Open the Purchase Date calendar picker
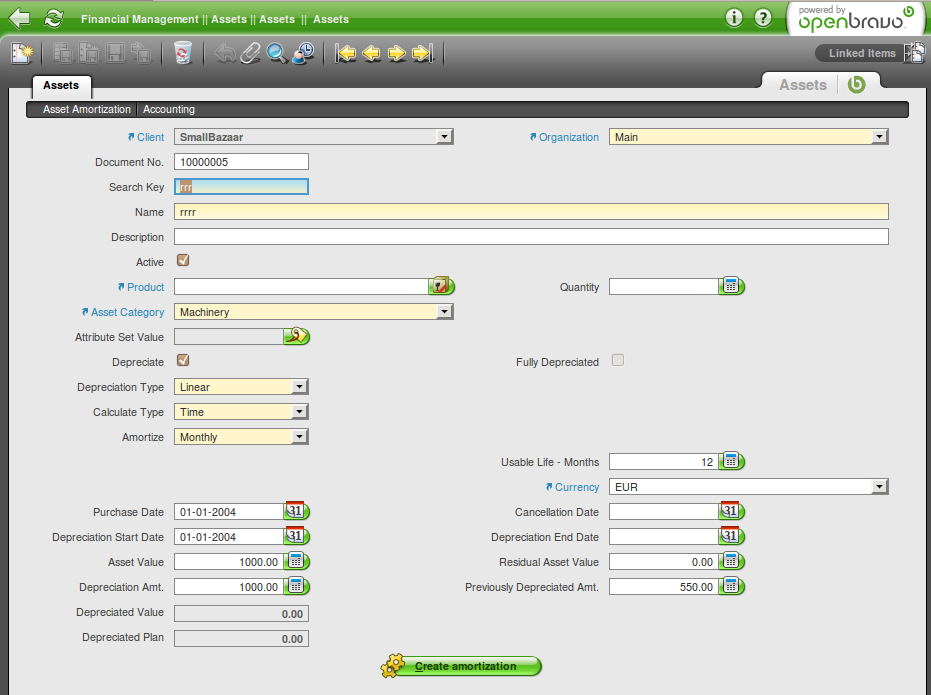The width and height of the screenshot is (931, 695). click(296, 512)
